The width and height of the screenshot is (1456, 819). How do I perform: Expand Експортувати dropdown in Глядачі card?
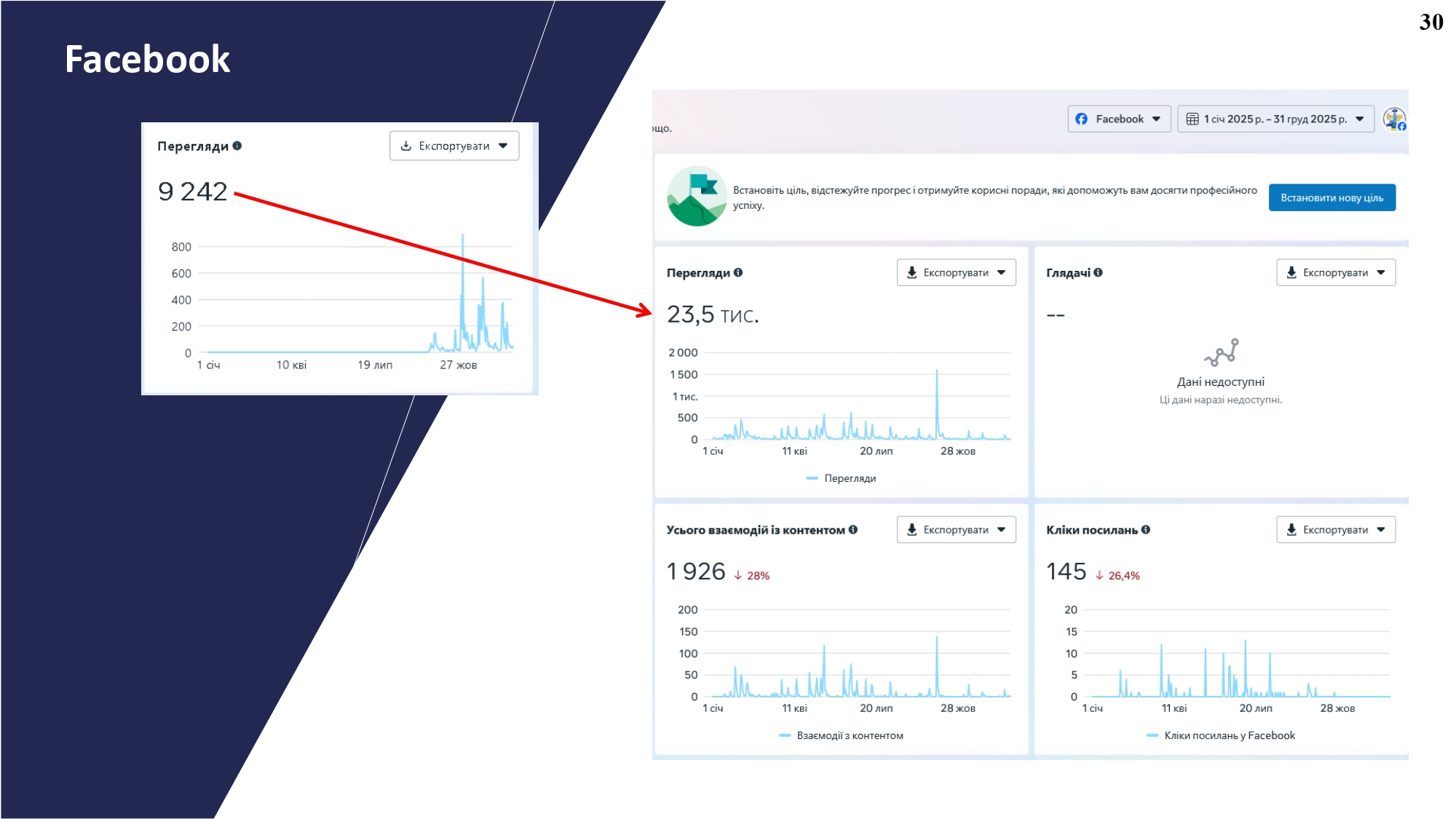click(x=1335, y=273)
